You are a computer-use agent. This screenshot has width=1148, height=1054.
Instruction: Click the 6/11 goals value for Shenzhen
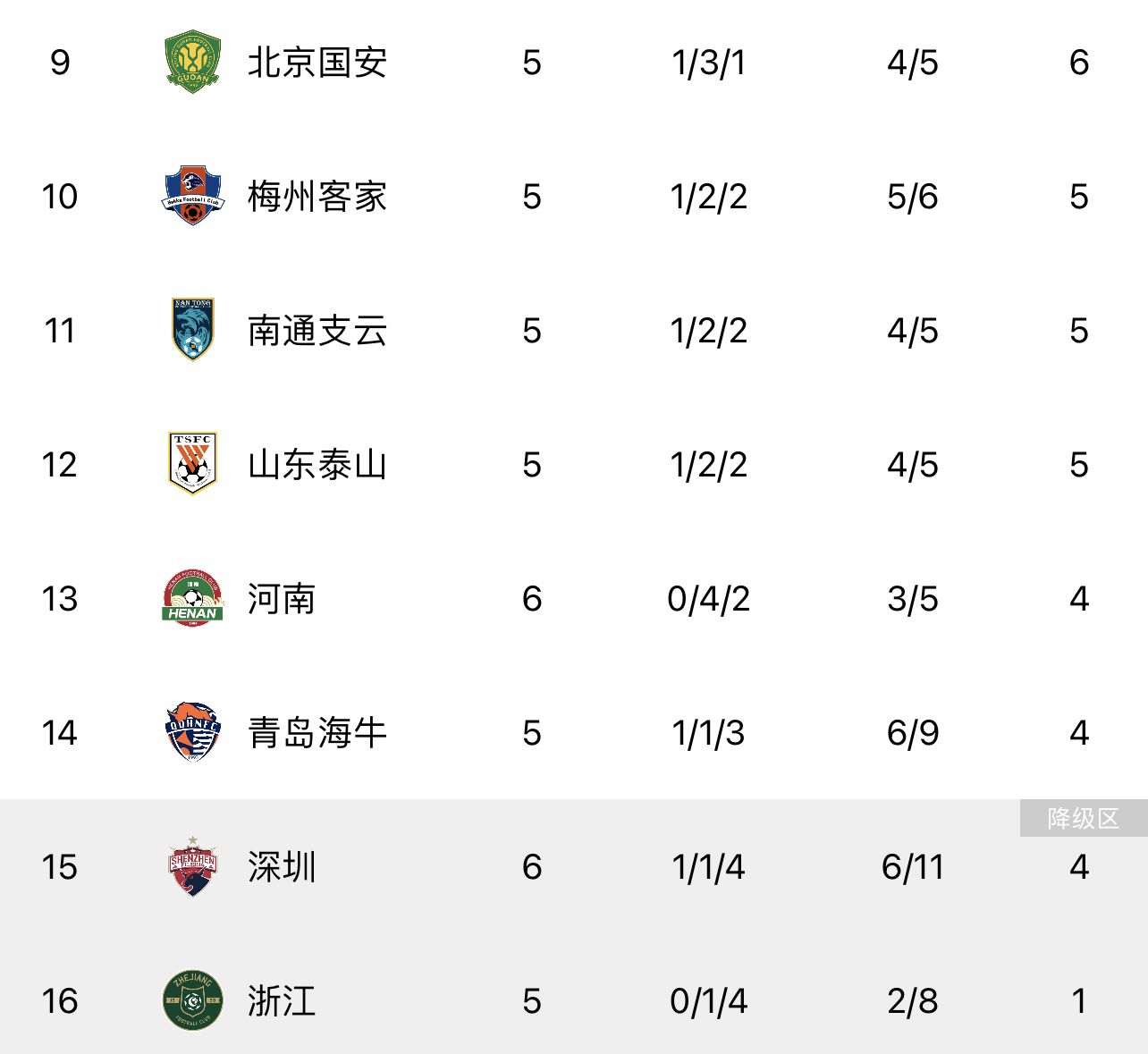[913, 867]
